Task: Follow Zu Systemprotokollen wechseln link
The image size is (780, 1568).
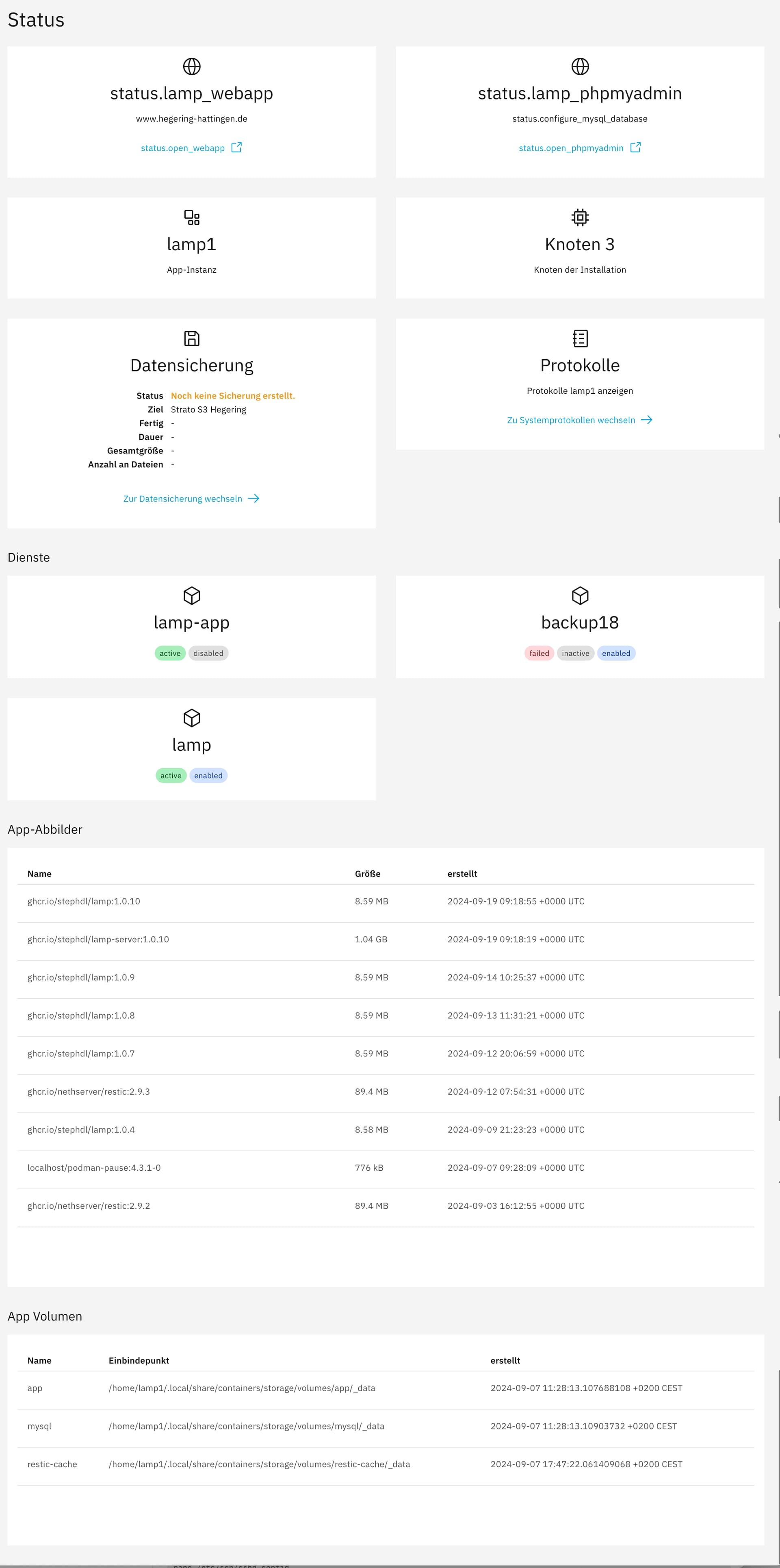Action: click(x=571, y=420)
